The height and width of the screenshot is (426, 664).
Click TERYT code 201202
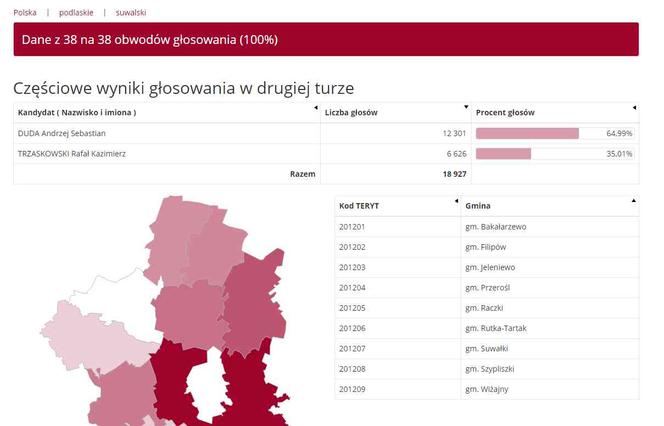pos(352,247)
